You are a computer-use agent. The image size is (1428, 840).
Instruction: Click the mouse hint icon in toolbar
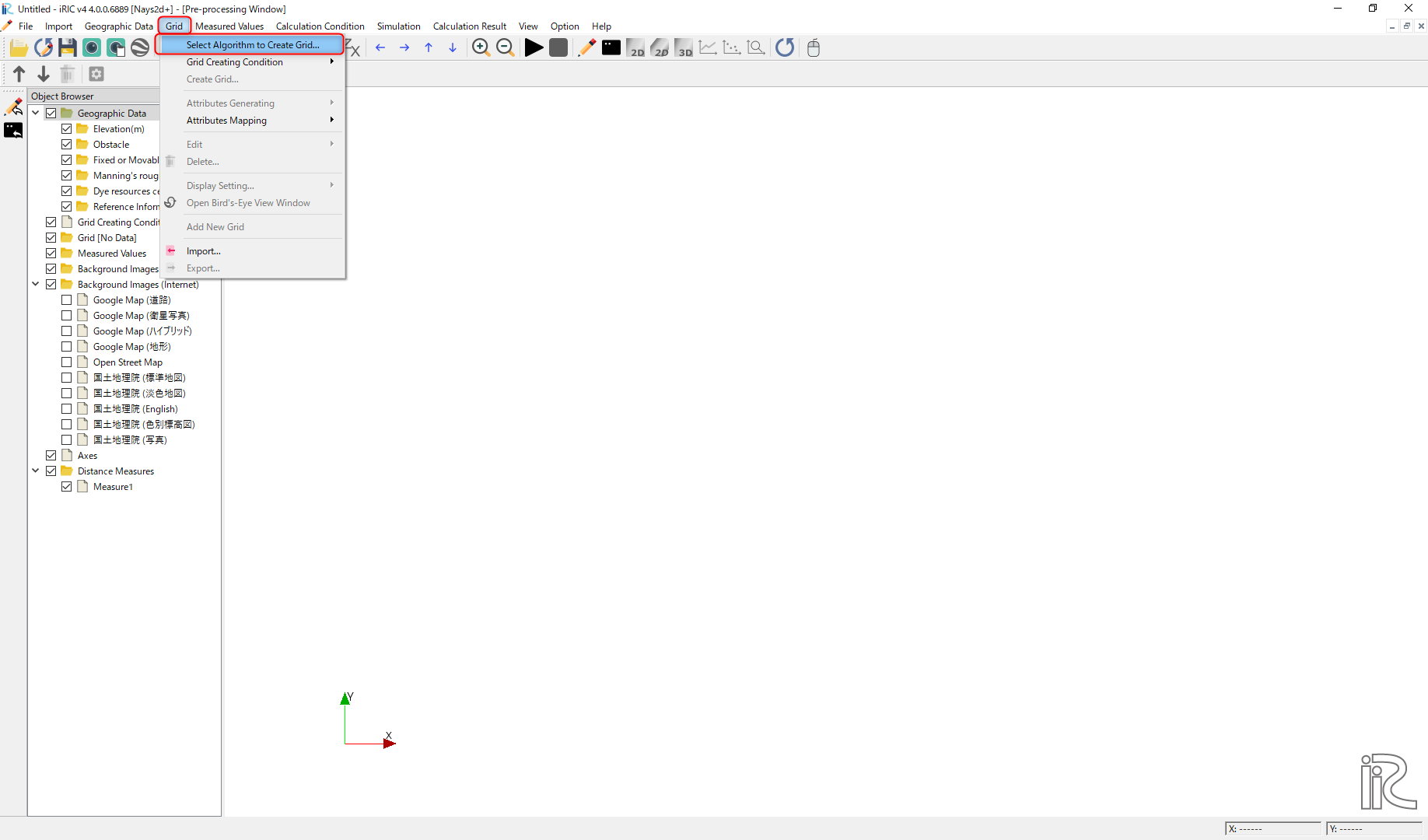tap(814, 48)
